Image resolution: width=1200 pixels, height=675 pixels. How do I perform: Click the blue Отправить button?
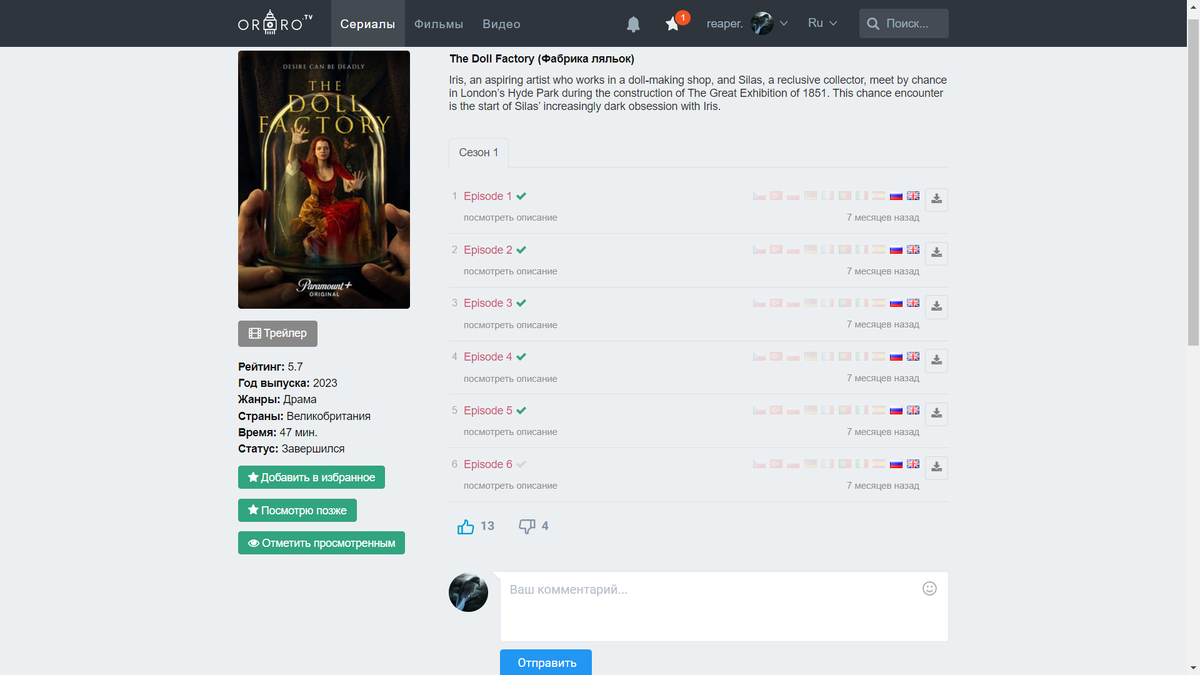click(x=546, y=662)
